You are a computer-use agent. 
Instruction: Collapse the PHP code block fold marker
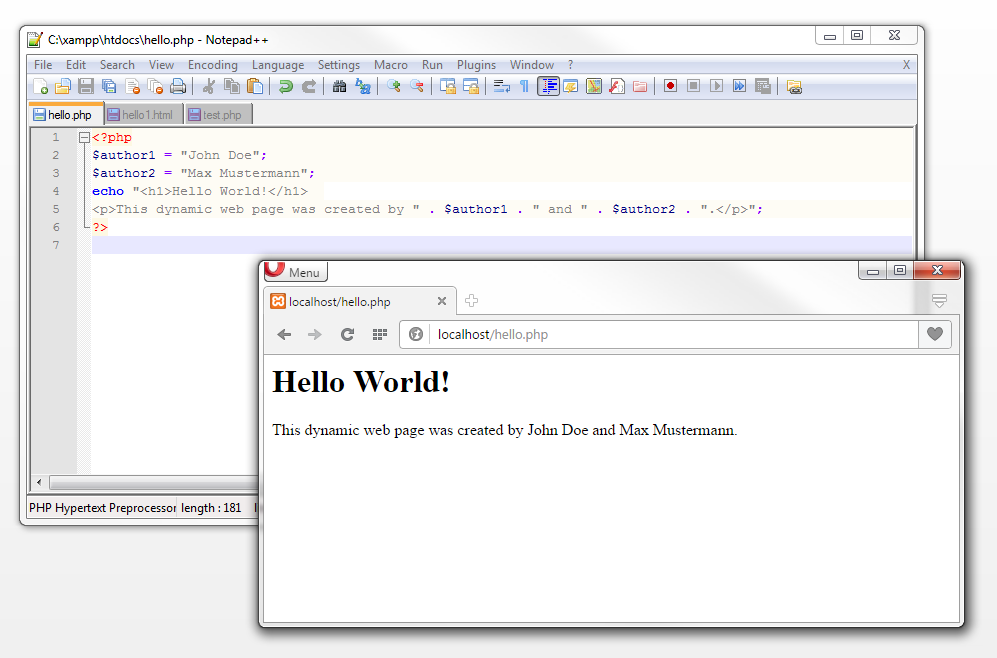pyautogui.click(x=84, y=138)
